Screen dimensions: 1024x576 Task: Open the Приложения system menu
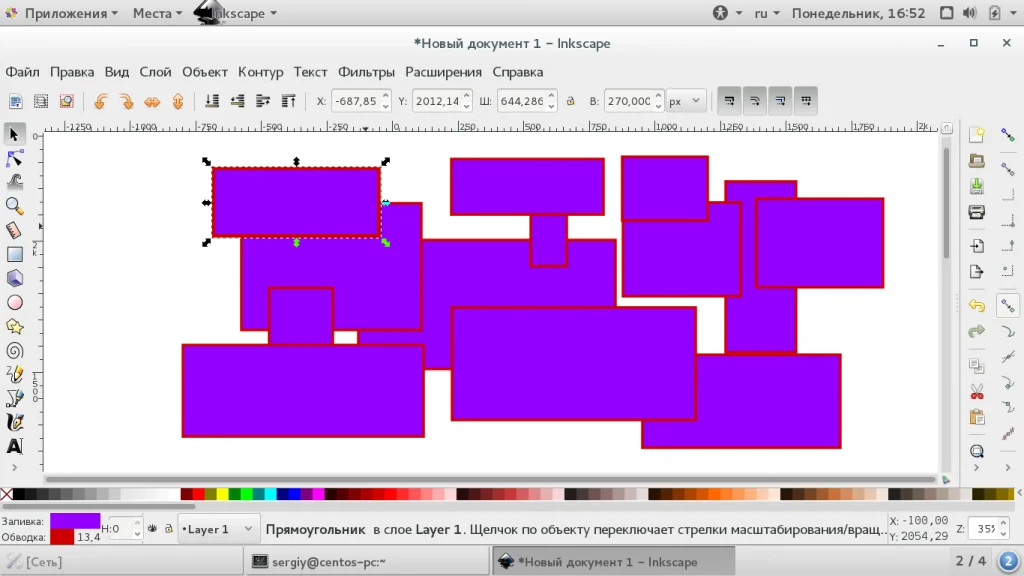pos(63,13)
